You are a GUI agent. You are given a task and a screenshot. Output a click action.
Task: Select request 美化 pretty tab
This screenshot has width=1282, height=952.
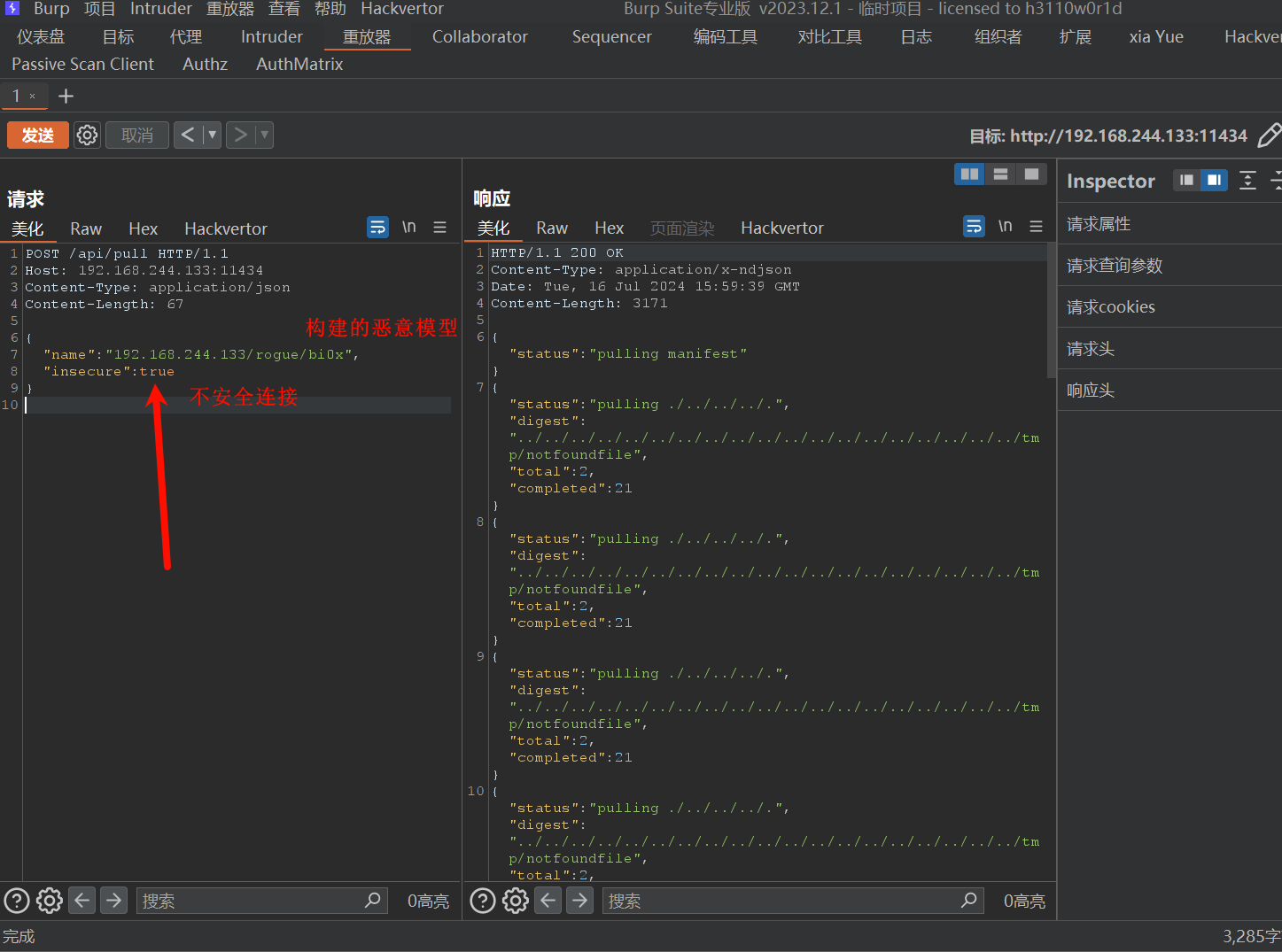point(27,228)
